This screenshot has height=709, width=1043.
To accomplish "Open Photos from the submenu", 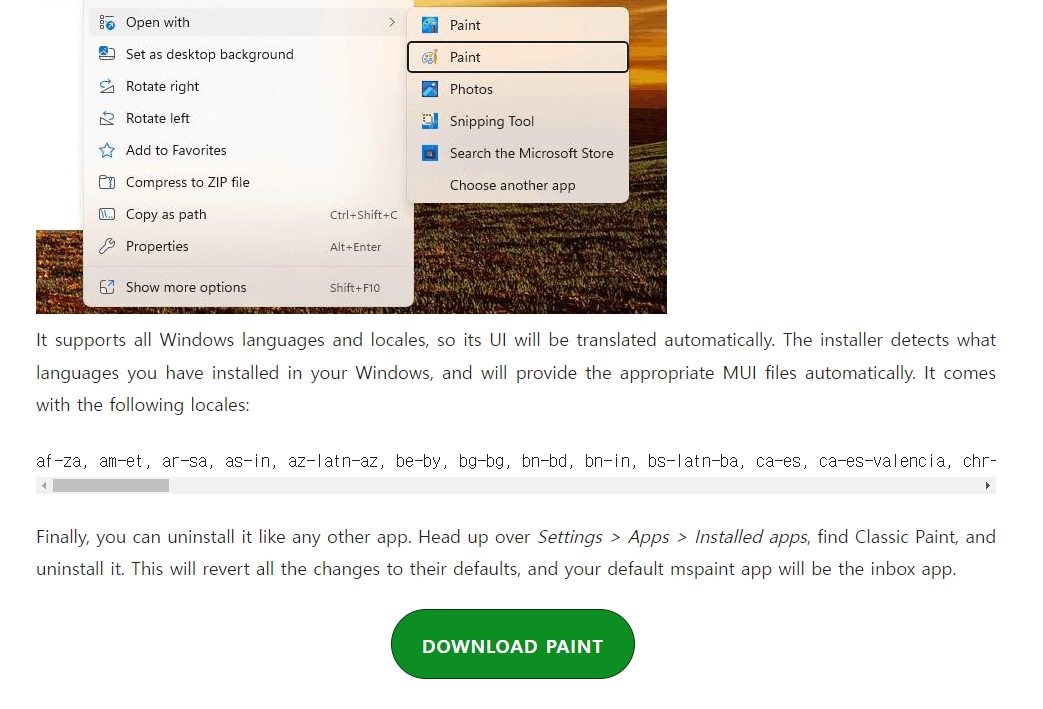I will (x=518, y=89).
